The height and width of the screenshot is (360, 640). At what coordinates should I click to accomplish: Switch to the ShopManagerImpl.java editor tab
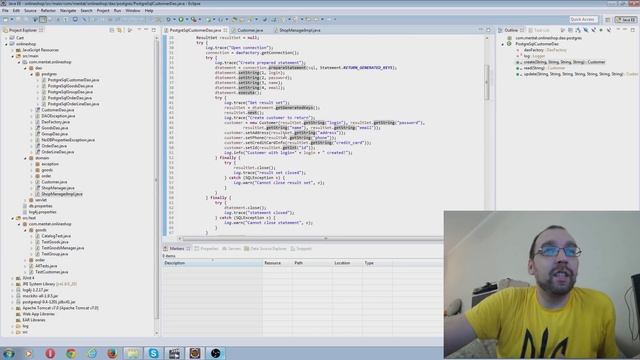(300, 30)
